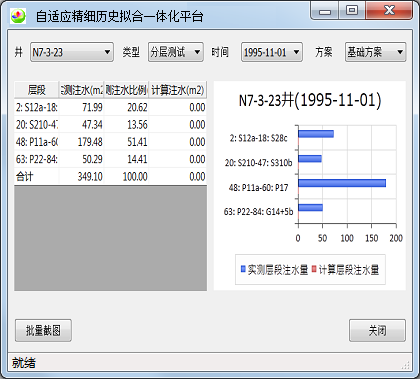Click the red 计算层段注水量 legend swatch

[x=314, y=269]
